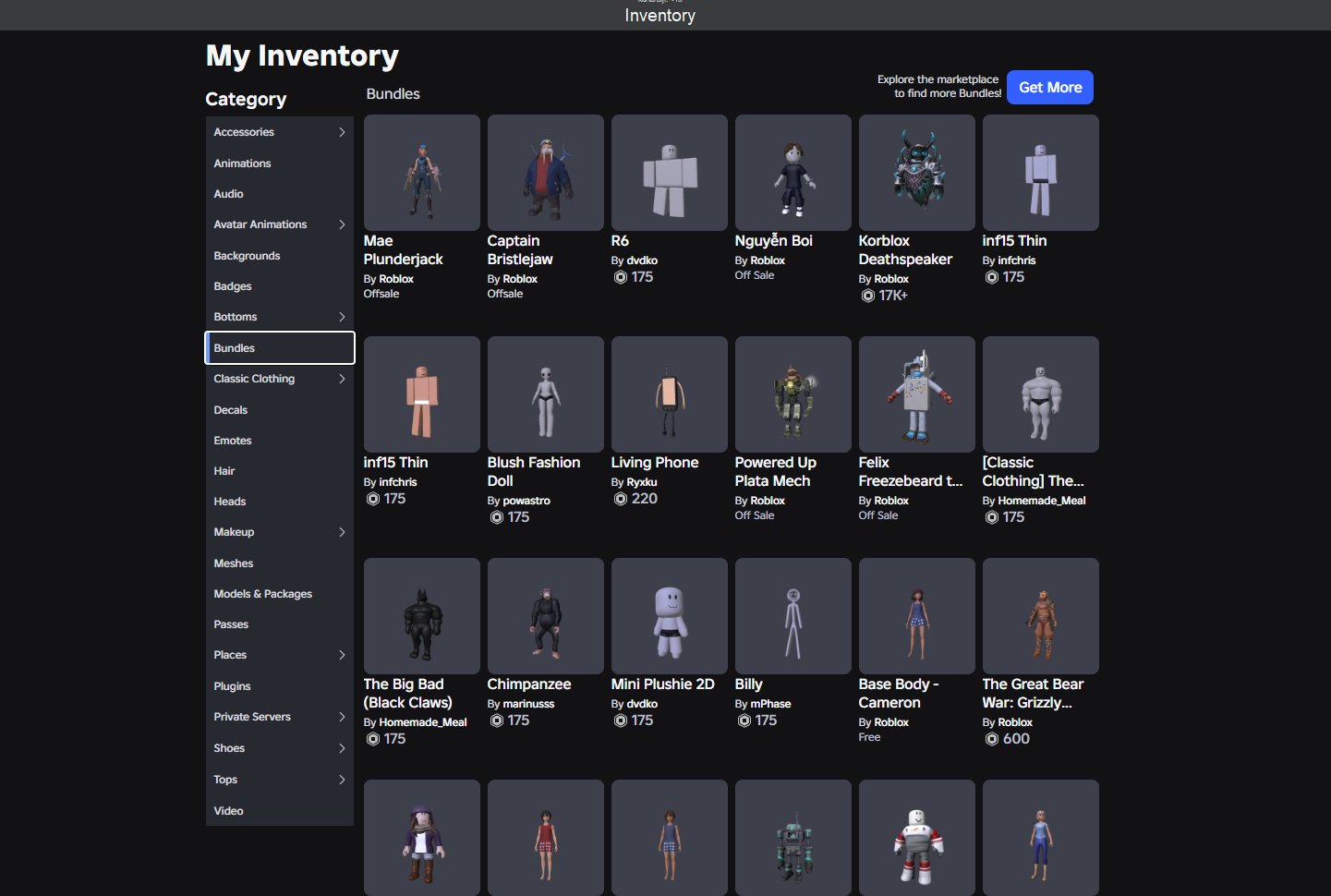Open creator marinusss profile link

528,704
